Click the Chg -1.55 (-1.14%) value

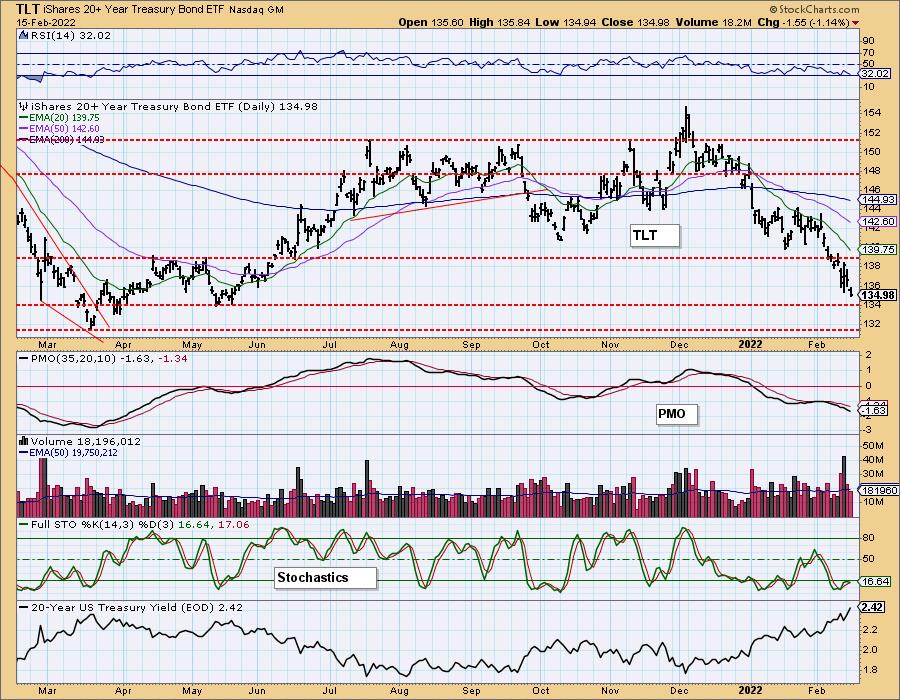pyautogui.click(x=804, y=22)
